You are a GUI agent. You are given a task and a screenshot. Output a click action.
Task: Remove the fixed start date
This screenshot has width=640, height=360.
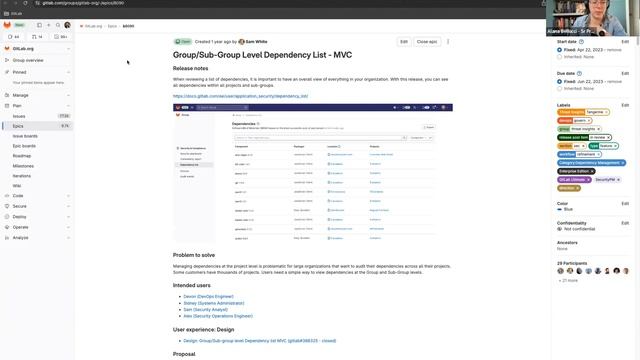(x=614, y=50)
